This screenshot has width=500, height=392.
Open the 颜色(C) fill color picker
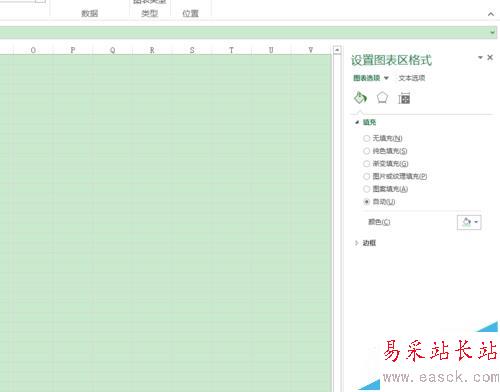pyautogui.click(x=469, y=222)
